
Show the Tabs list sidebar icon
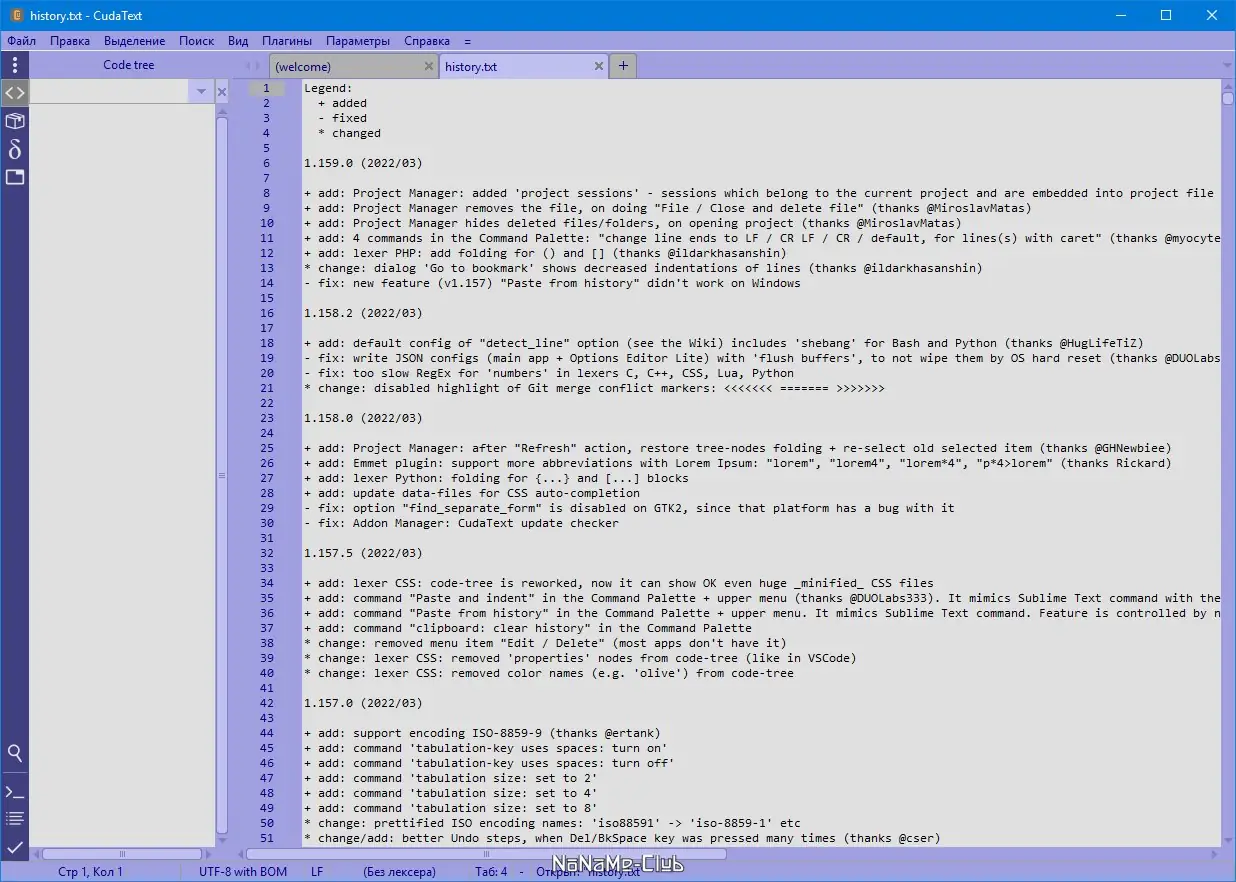pyautogui.click(x=14, y=177)
